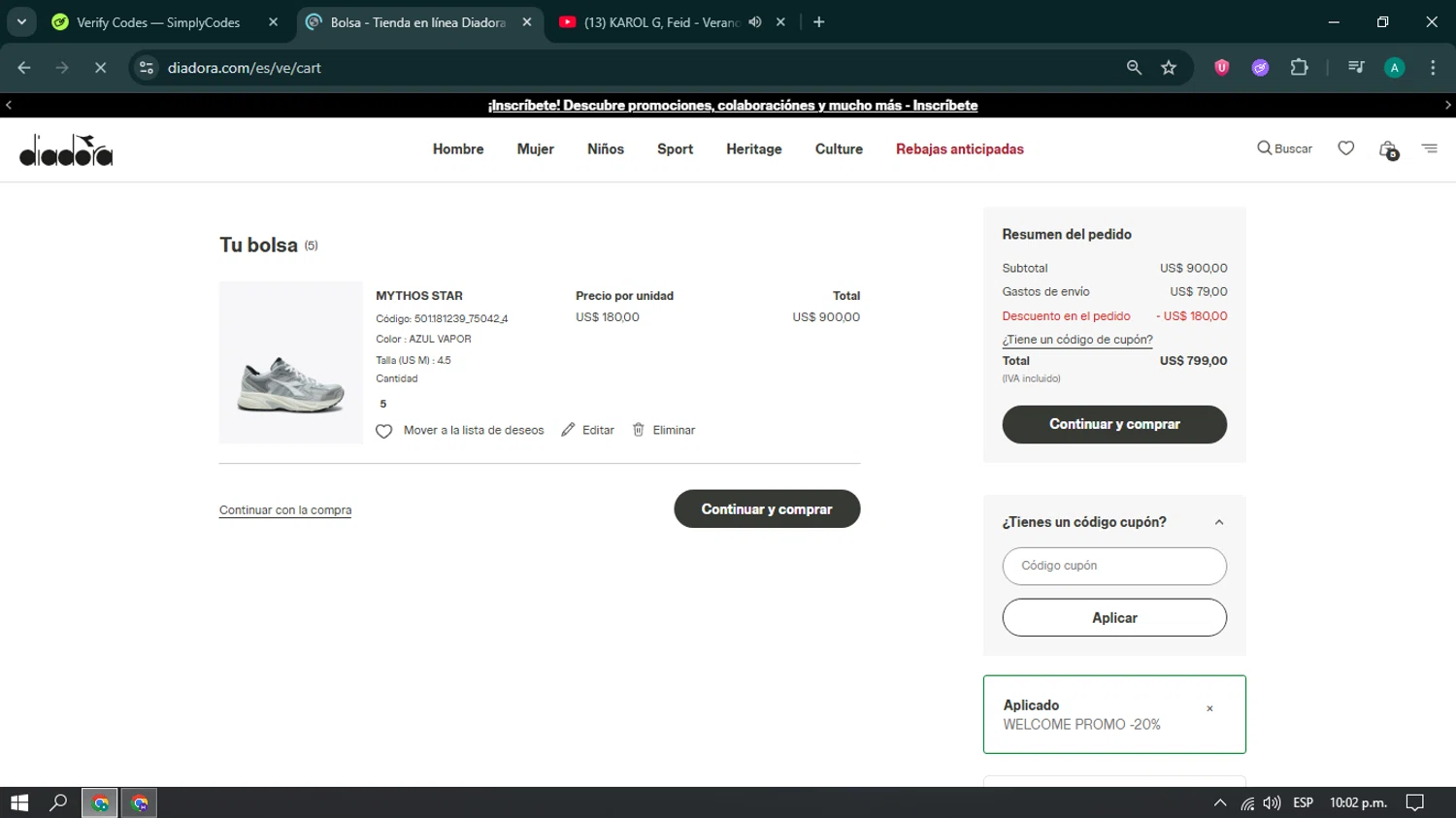1456x818 pixels.
Task: Focus the Código cupón input field
Action: click(1114, 566)
